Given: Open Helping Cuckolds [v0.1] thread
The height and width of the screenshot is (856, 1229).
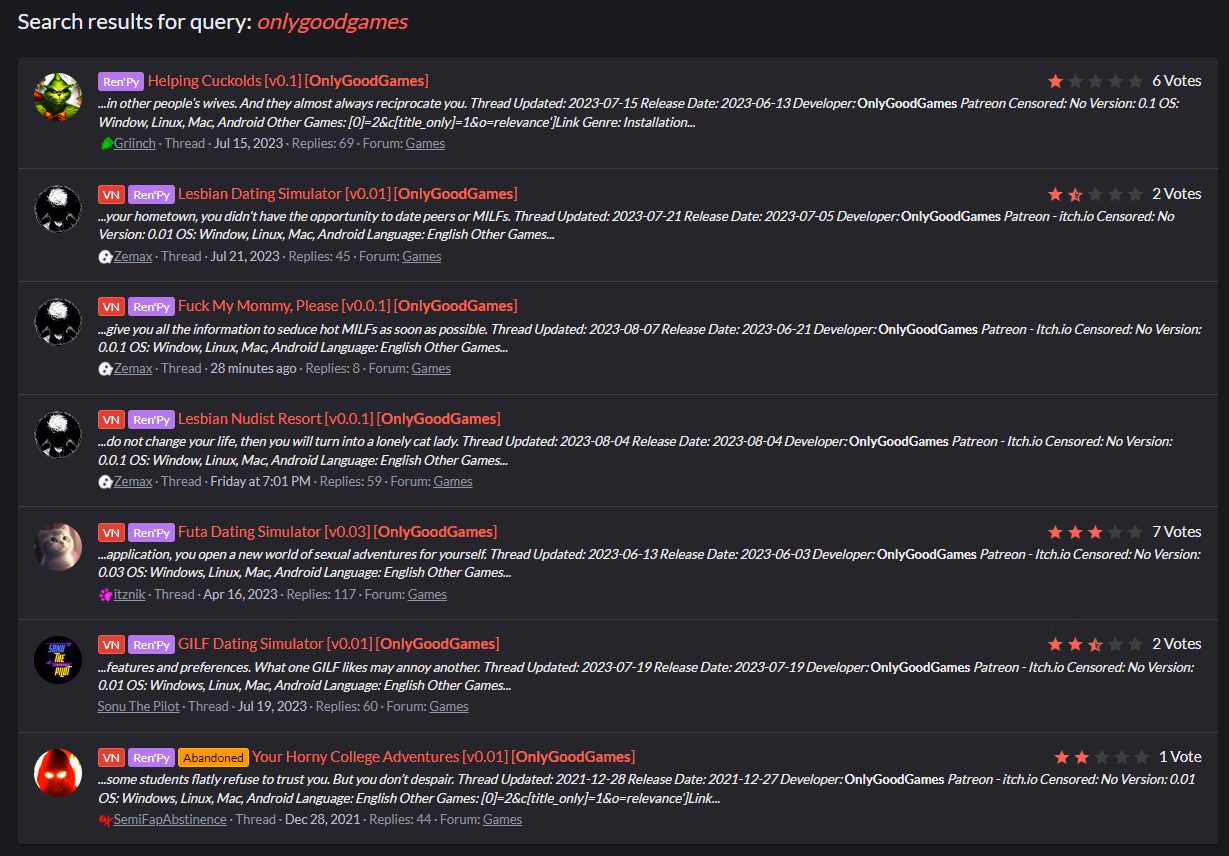Looking at the screenshot, I should [288, 81].
